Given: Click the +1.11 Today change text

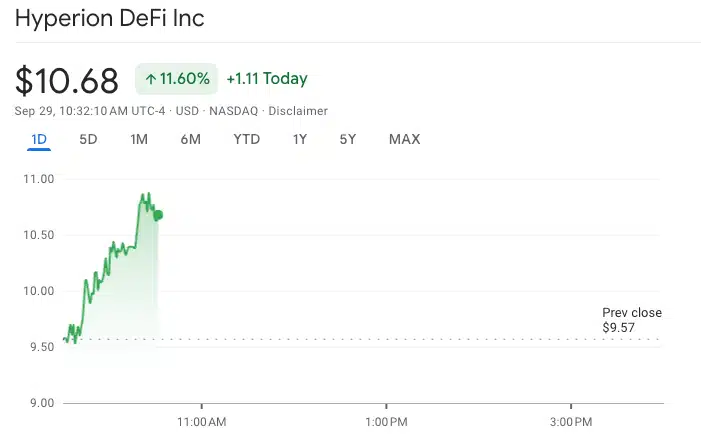Looking at the screenshot, I should (267, 78).
